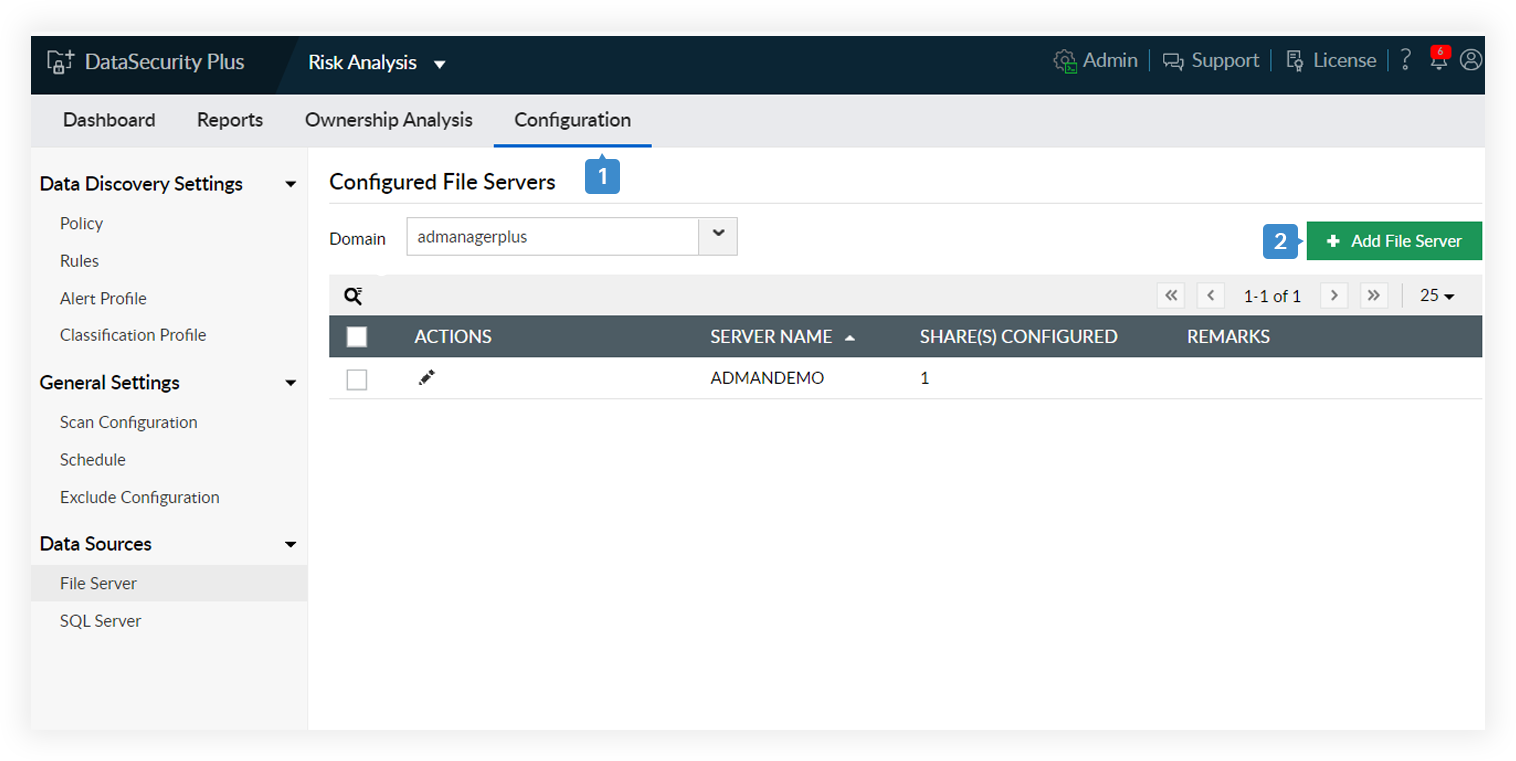1516x761 pixels.
Task: Go to first page of results
Action: pyautogui.click(x=1171, y=295)
